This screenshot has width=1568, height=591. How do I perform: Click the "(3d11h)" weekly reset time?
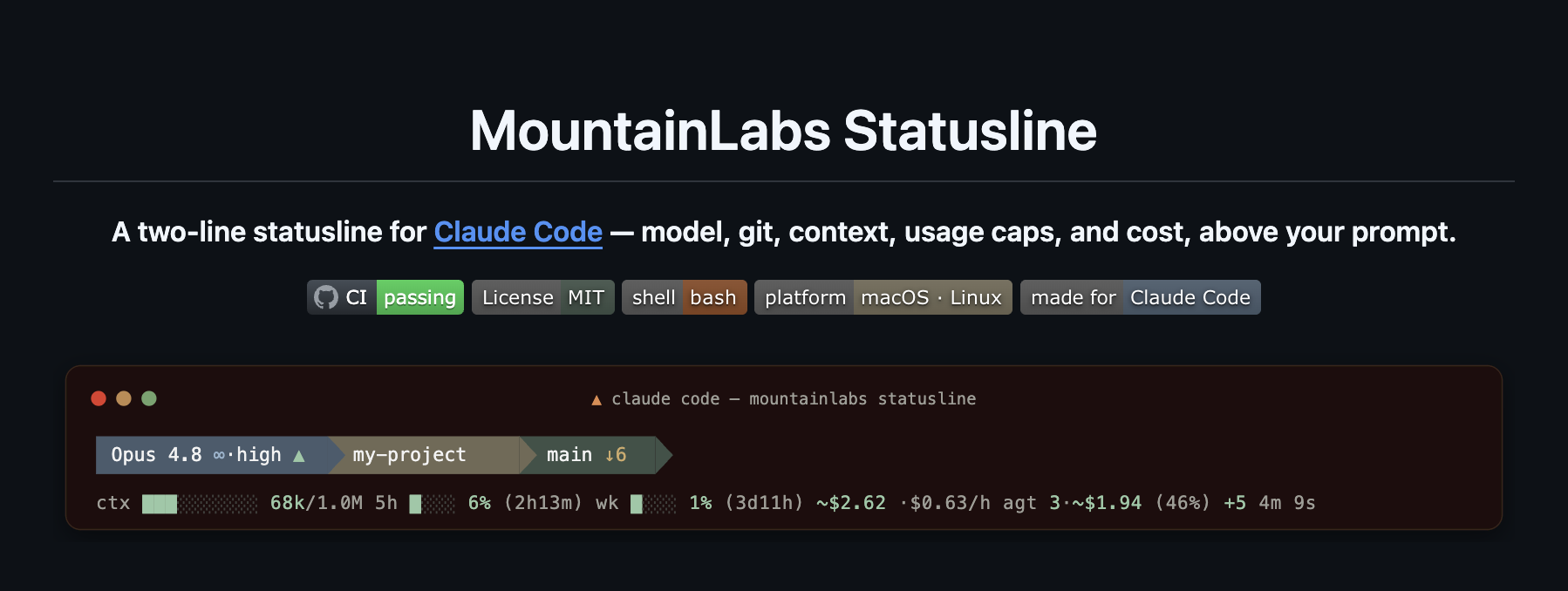(764, 503)
